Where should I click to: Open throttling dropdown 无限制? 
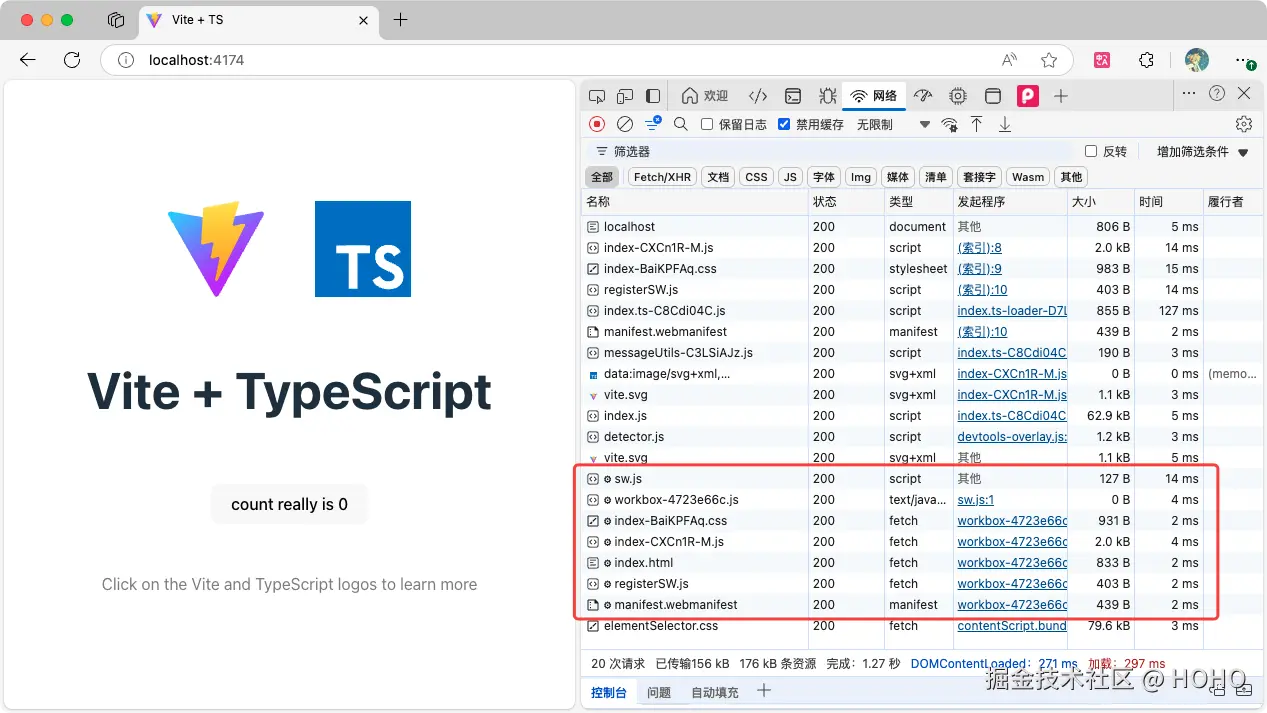point(893,124)
